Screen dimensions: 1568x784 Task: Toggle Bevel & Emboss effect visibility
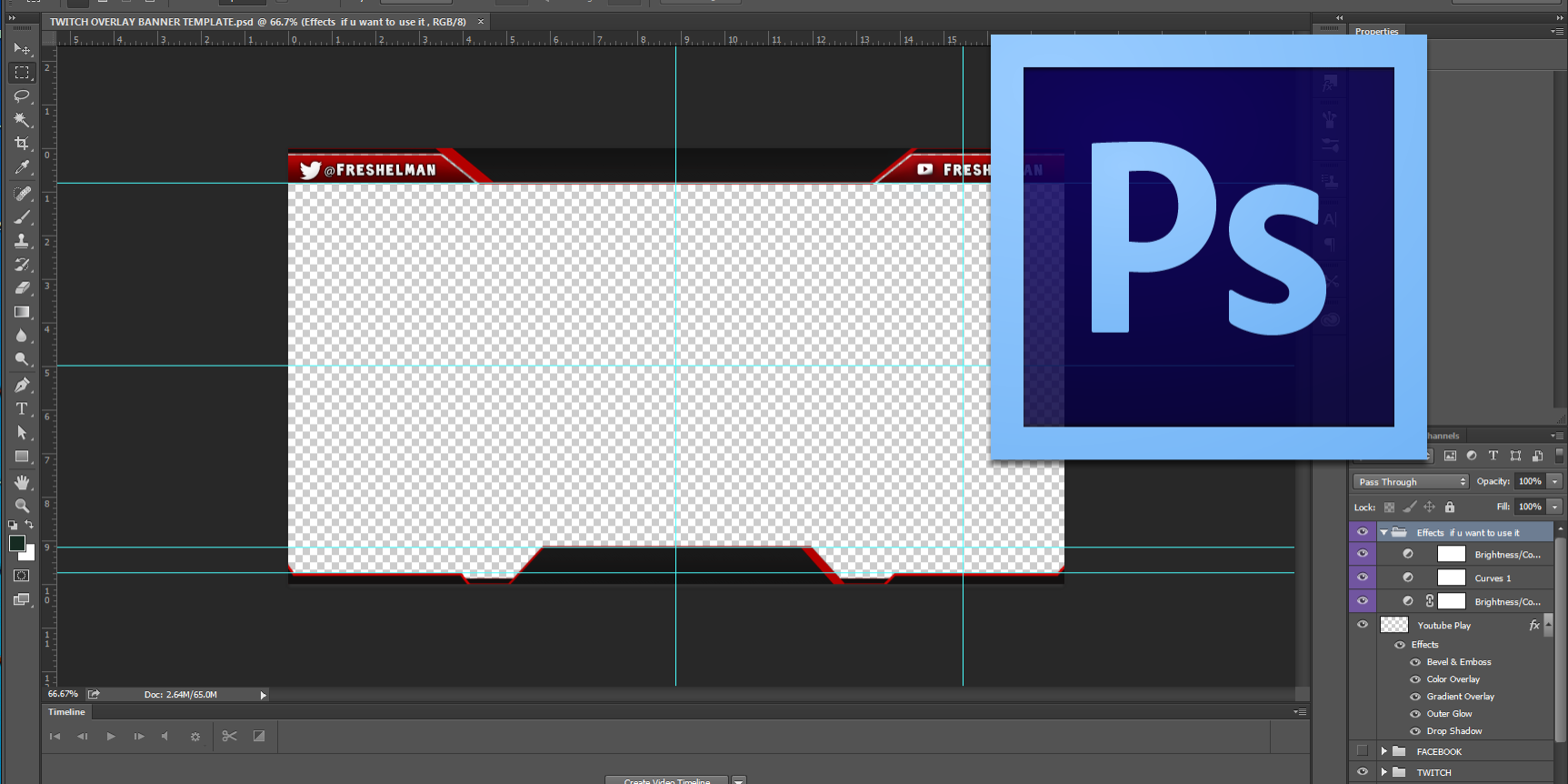1415,662
